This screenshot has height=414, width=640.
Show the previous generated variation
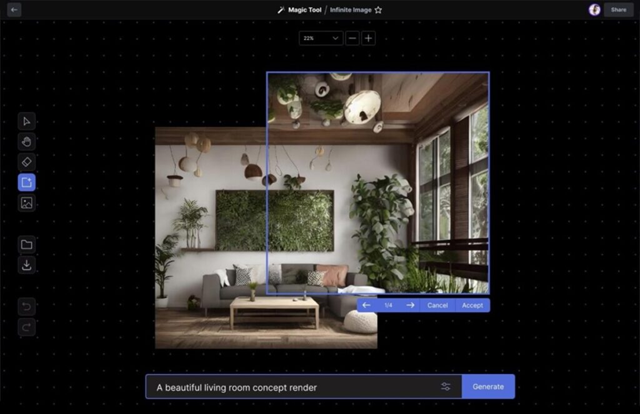[366, 305]
